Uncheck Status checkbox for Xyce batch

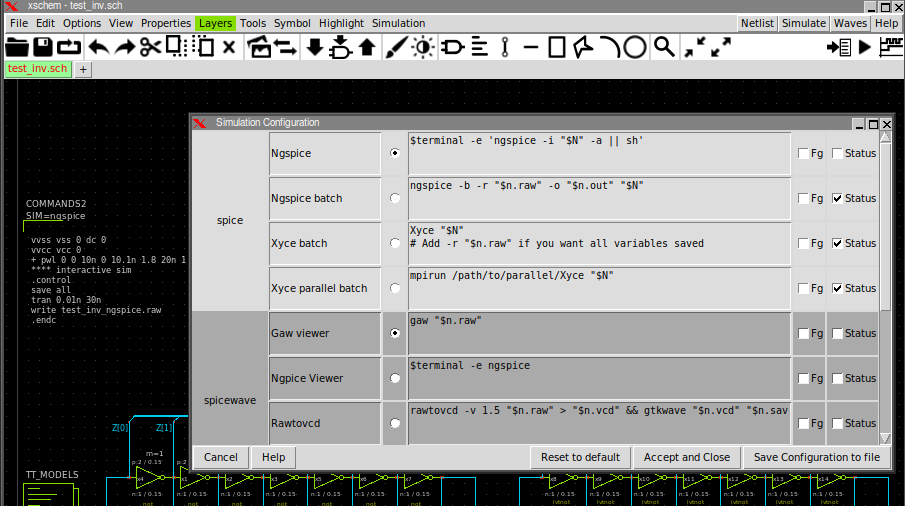pos(837,243)
